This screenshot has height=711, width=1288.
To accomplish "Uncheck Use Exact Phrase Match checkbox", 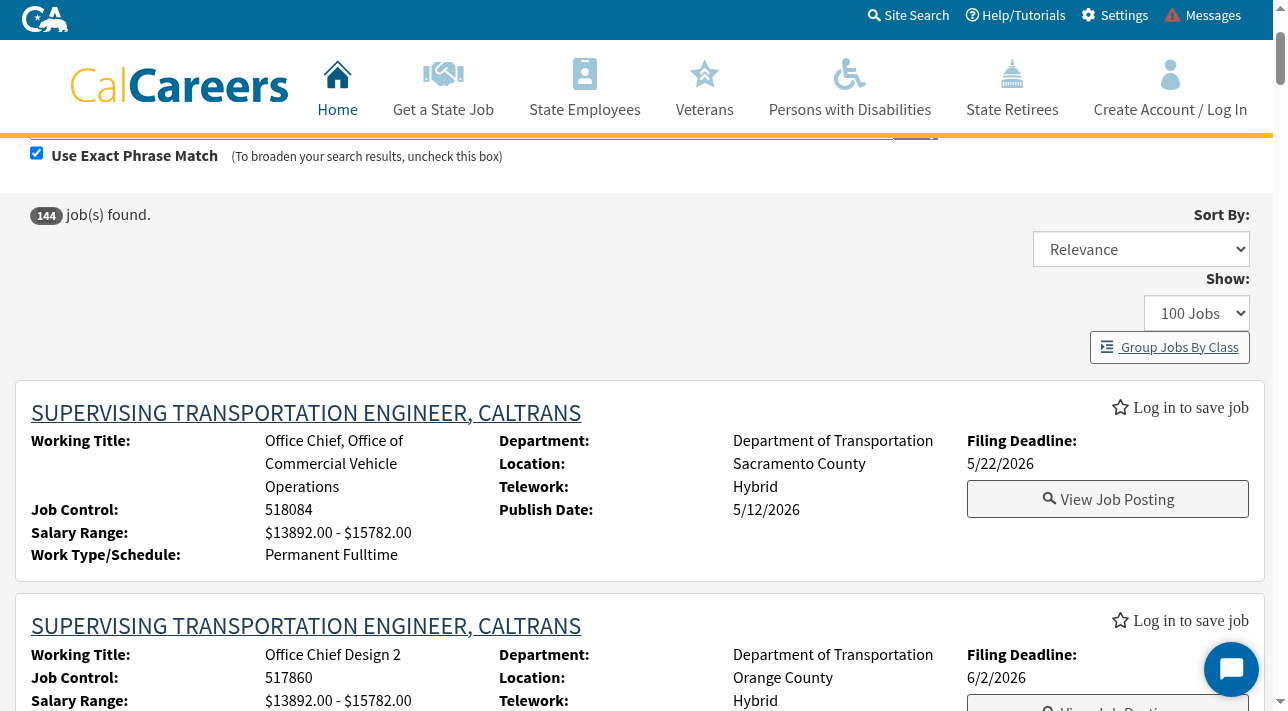I will pos(37,153).
